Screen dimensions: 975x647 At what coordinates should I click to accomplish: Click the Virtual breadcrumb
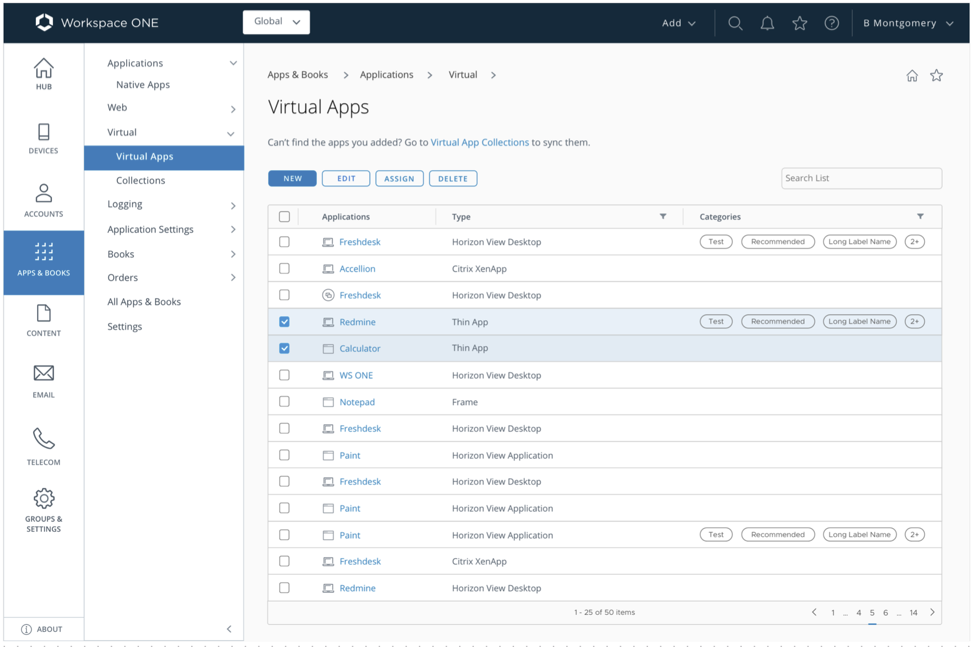[463, 75]
